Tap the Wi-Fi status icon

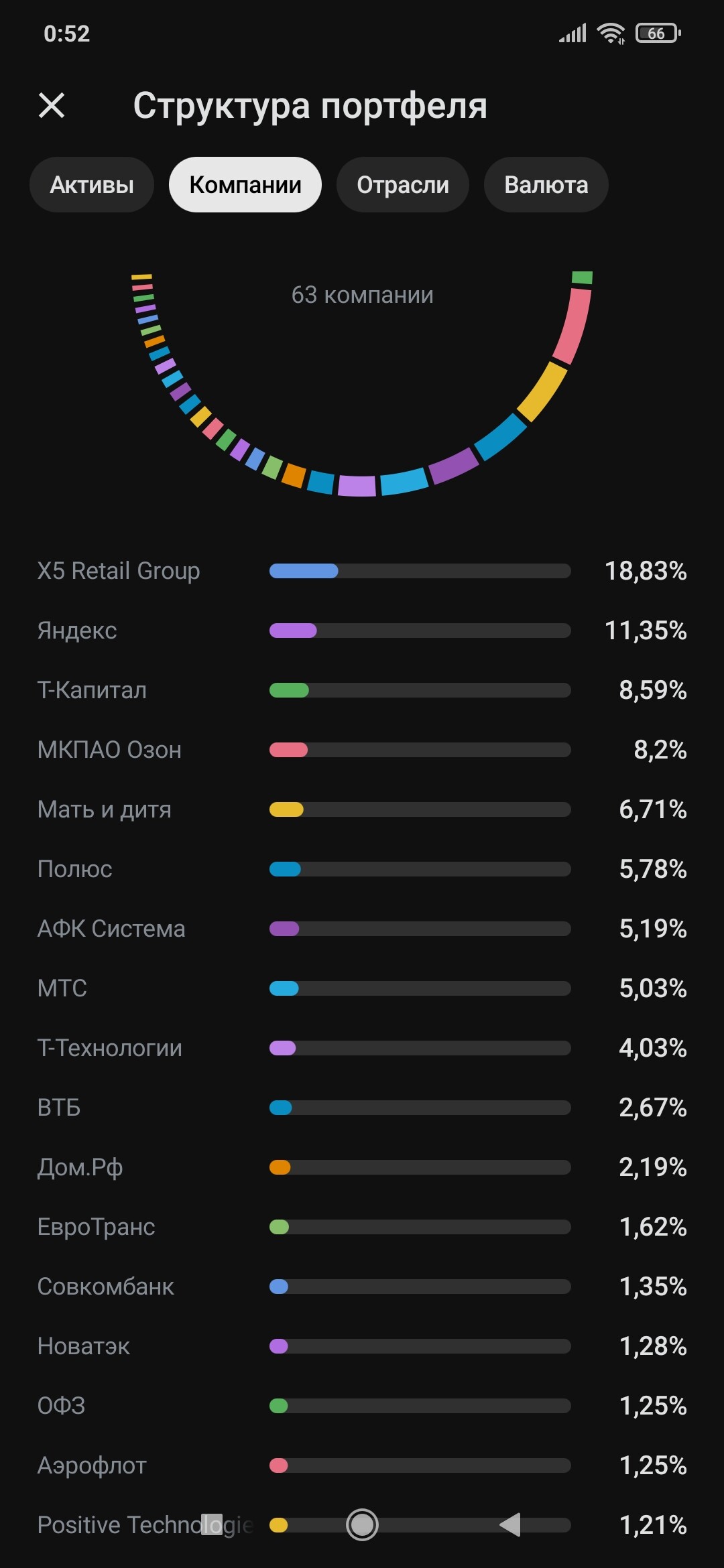pos(610,34)
